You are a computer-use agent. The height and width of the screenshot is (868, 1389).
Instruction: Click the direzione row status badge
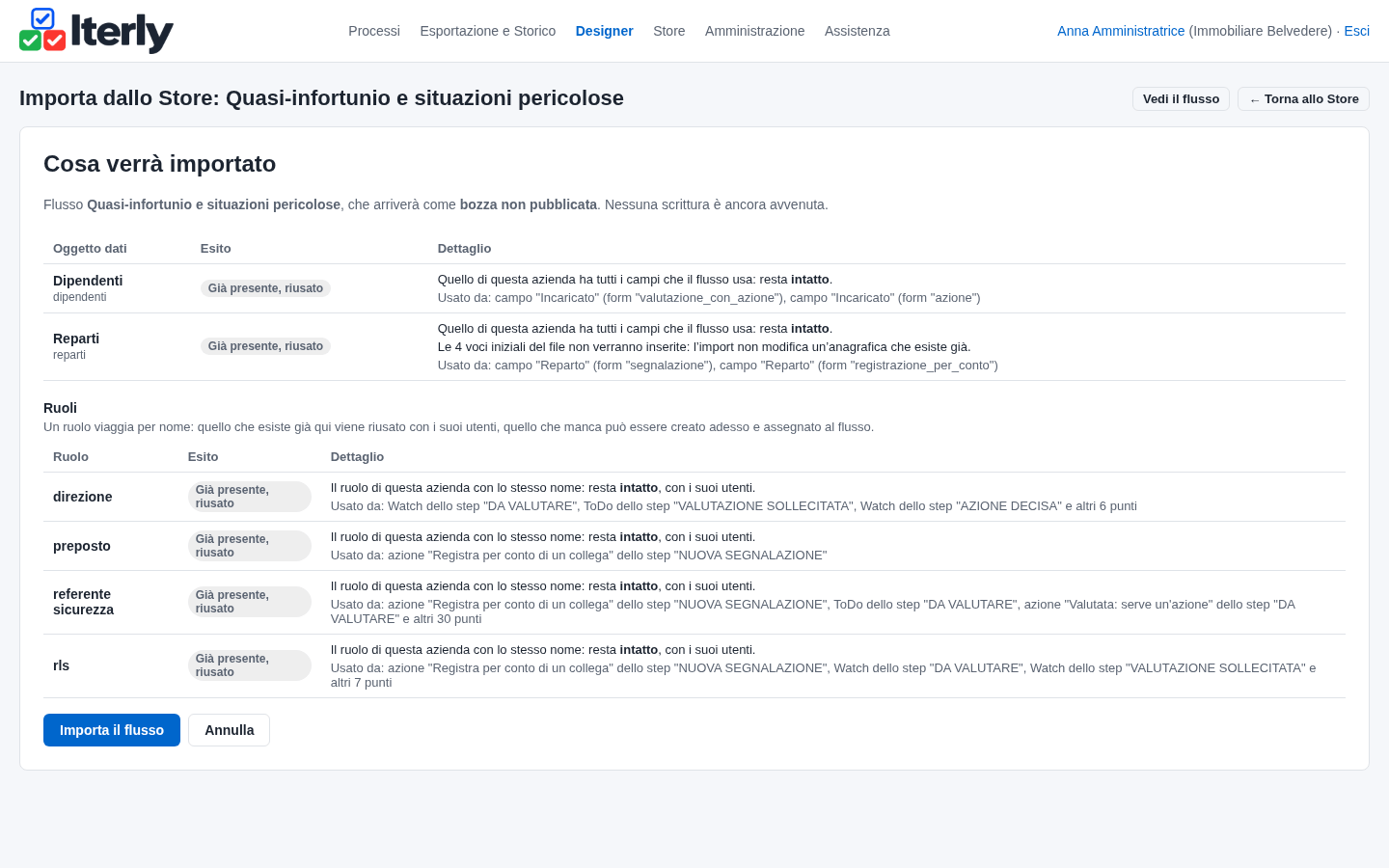[250, 497]
